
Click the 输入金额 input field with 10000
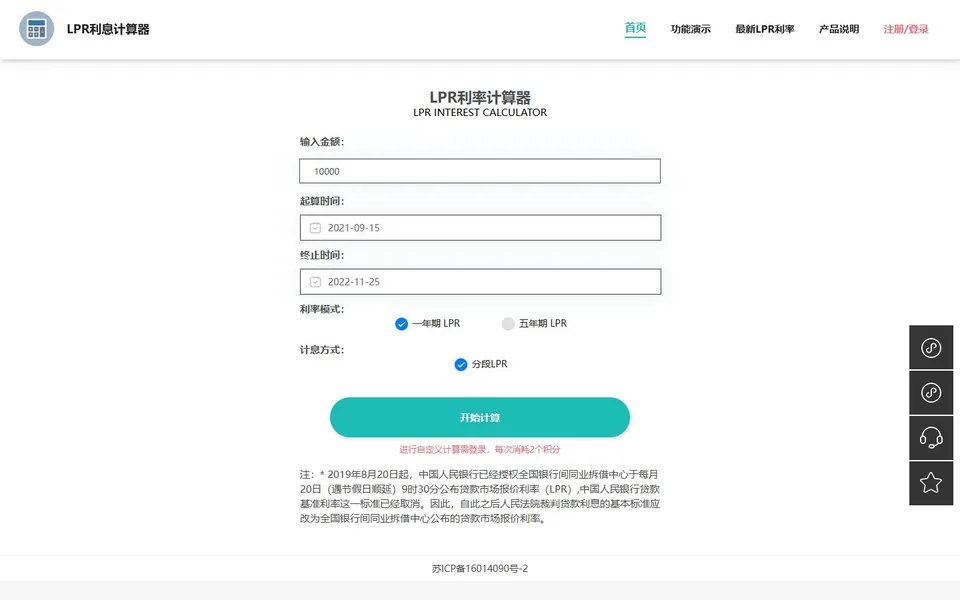click(x=480, y=171)
